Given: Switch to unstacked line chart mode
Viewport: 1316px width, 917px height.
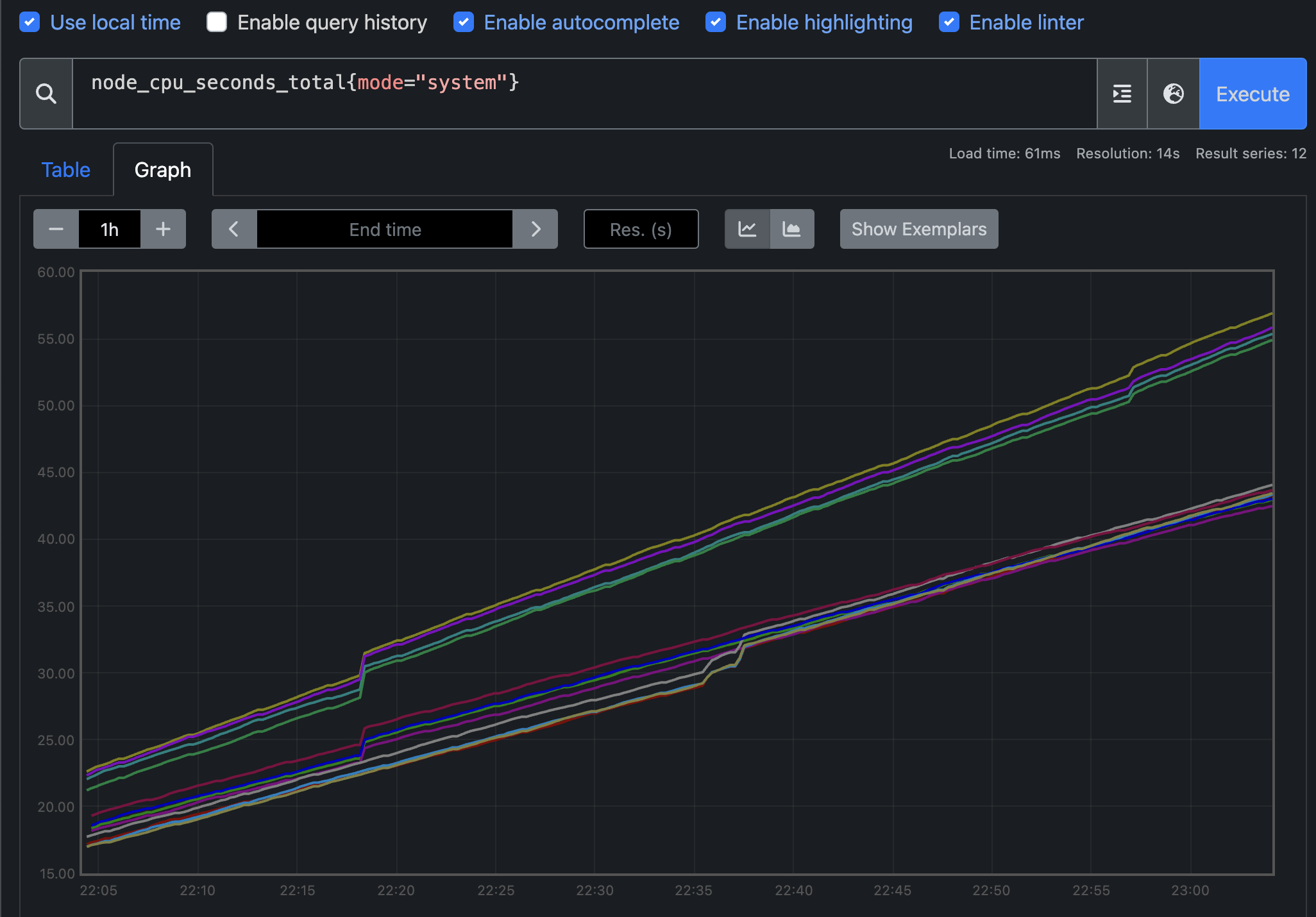Looking at the screenshot, I should tap(747, 229).
